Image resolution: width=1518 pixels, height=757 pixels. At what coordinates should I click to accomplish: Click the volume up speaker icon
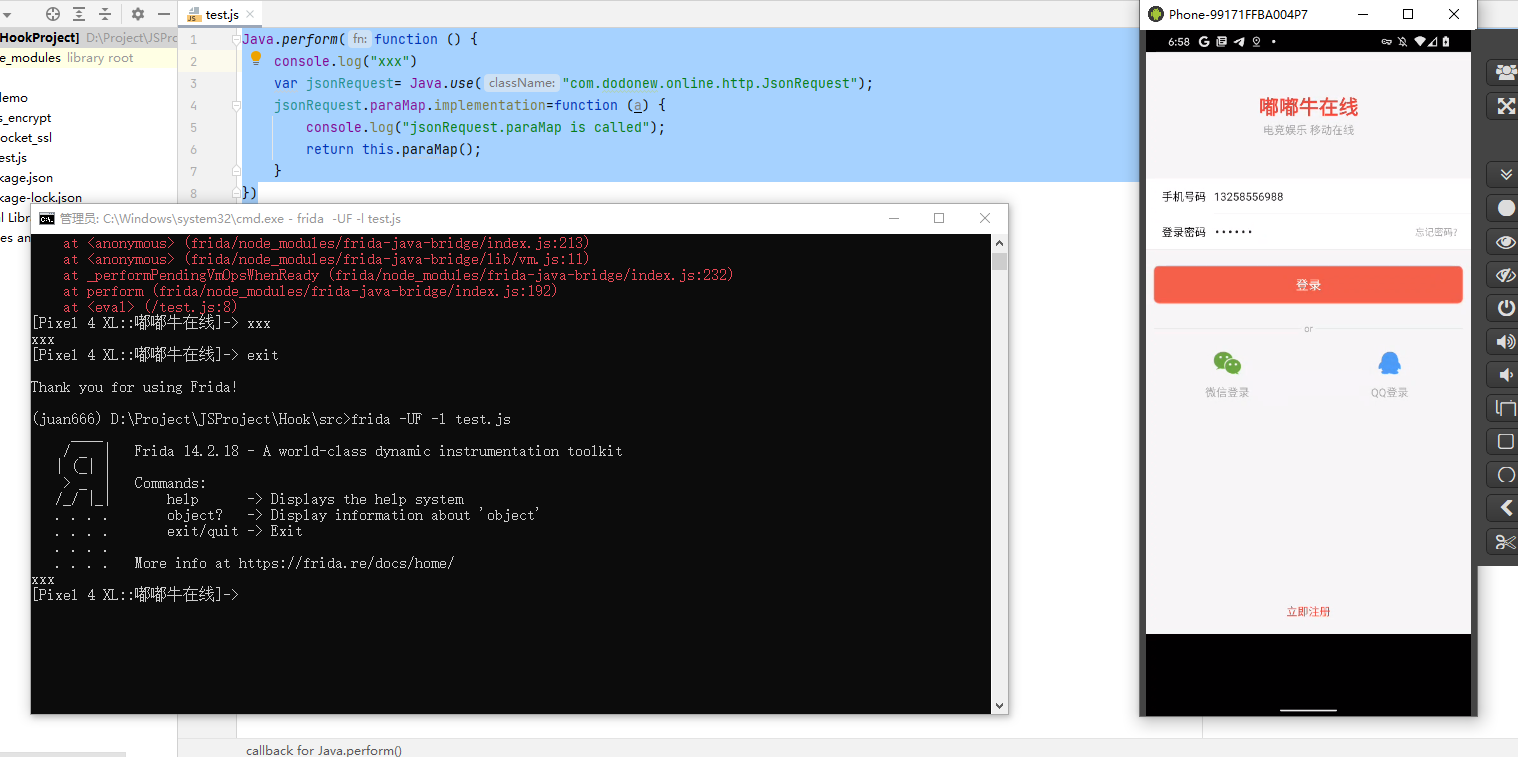point(1505,342)
